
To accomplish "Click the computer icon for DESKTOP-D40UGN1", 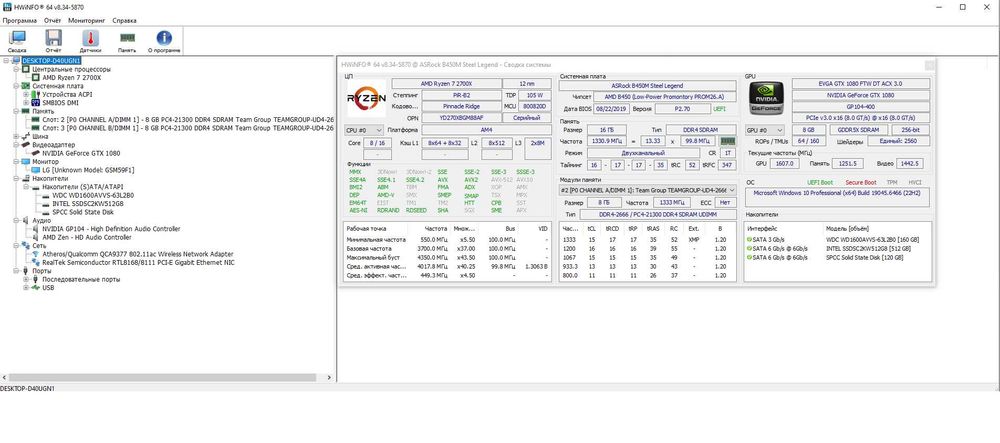I will pyautogui.click(x=17, y=61).
